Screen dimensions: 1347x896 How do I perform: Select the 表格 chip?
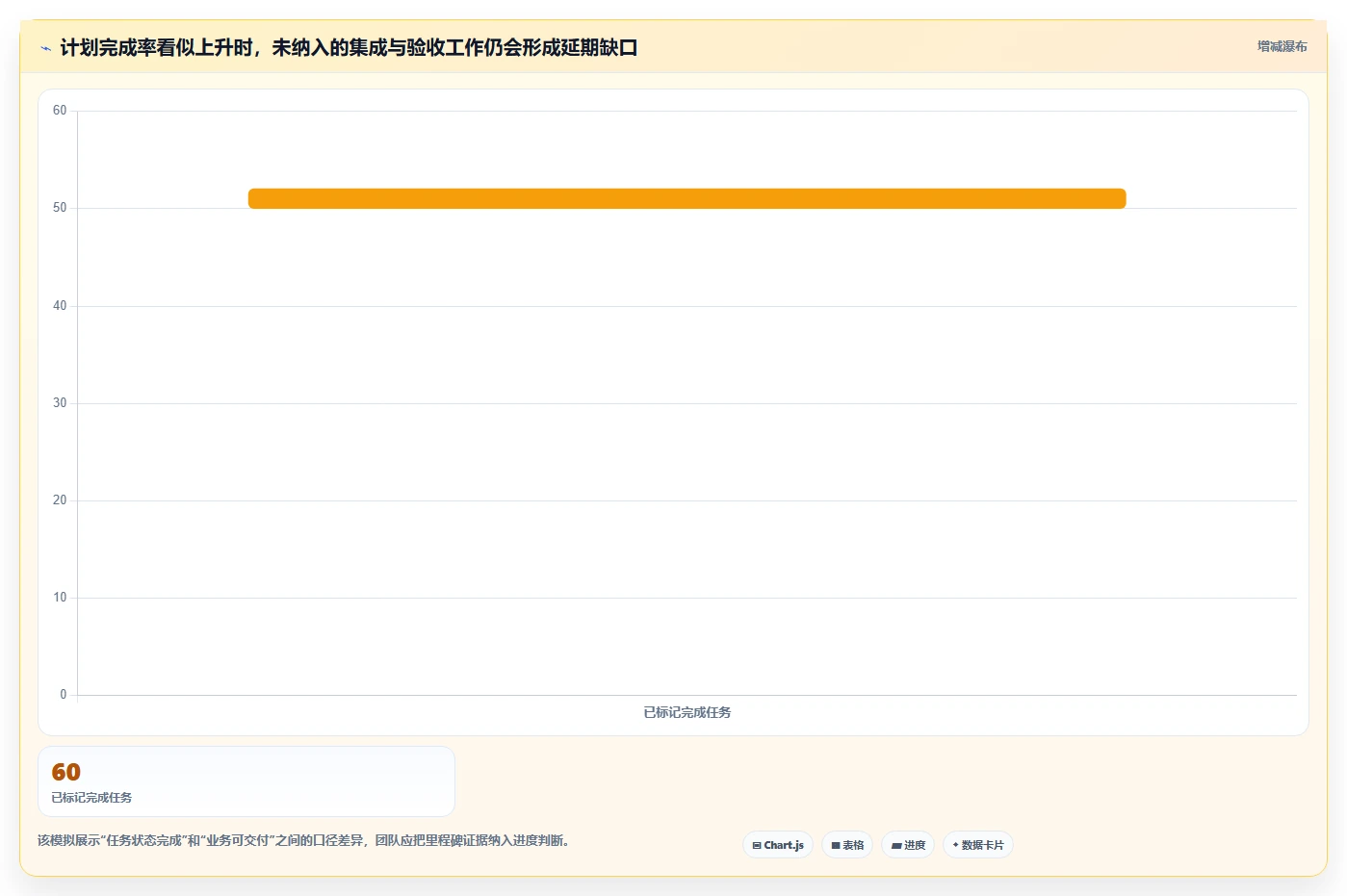[847, 845]
